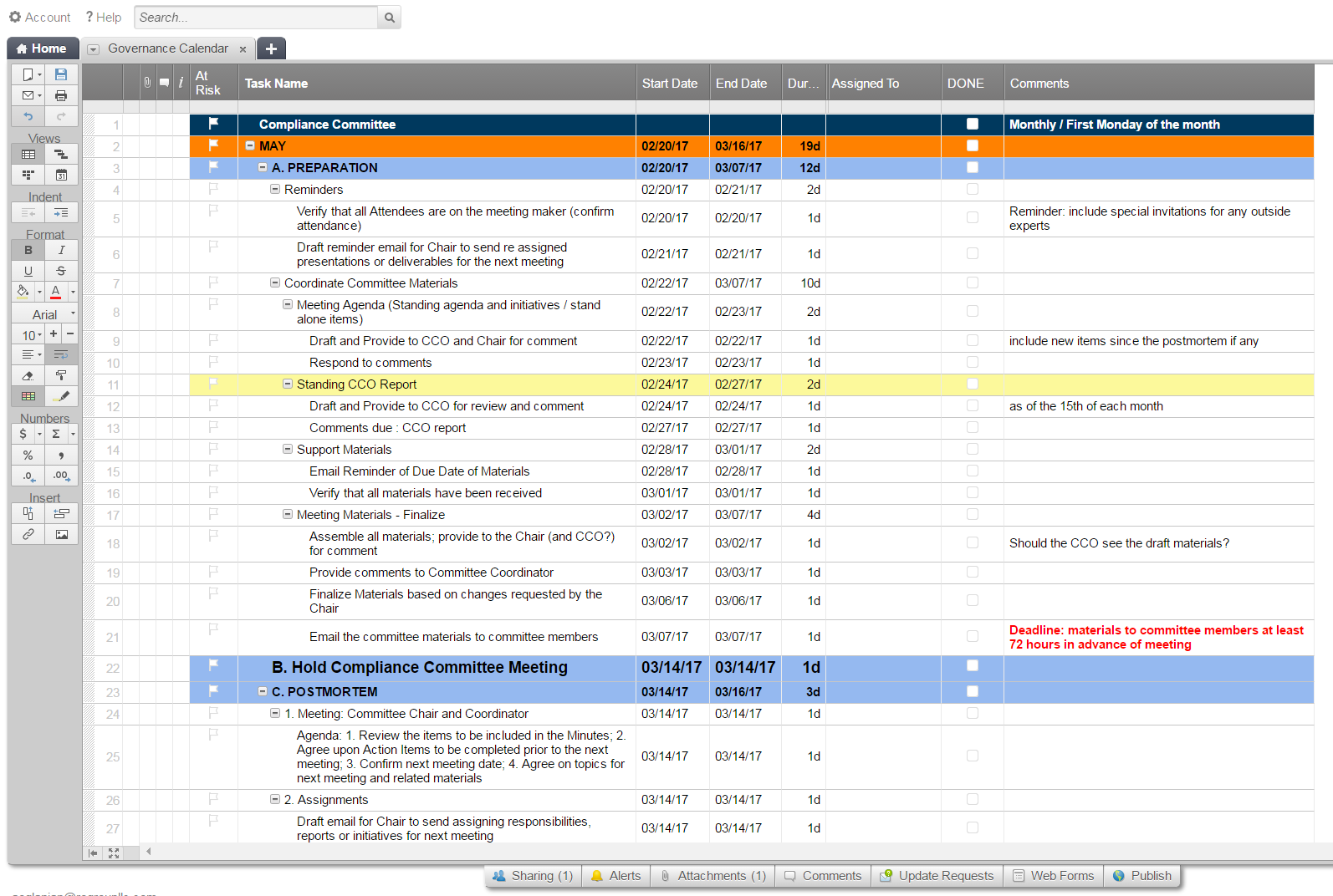Collapse Coordinate Committee Materials group

tap(275, 283)
